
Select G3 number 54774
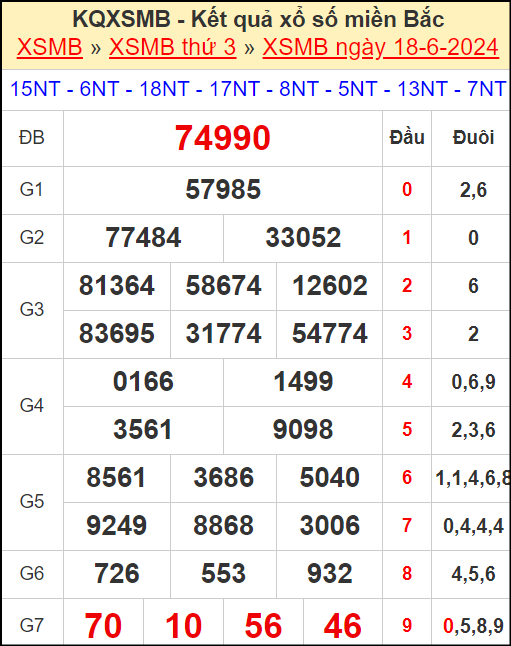tap(330, 333)
